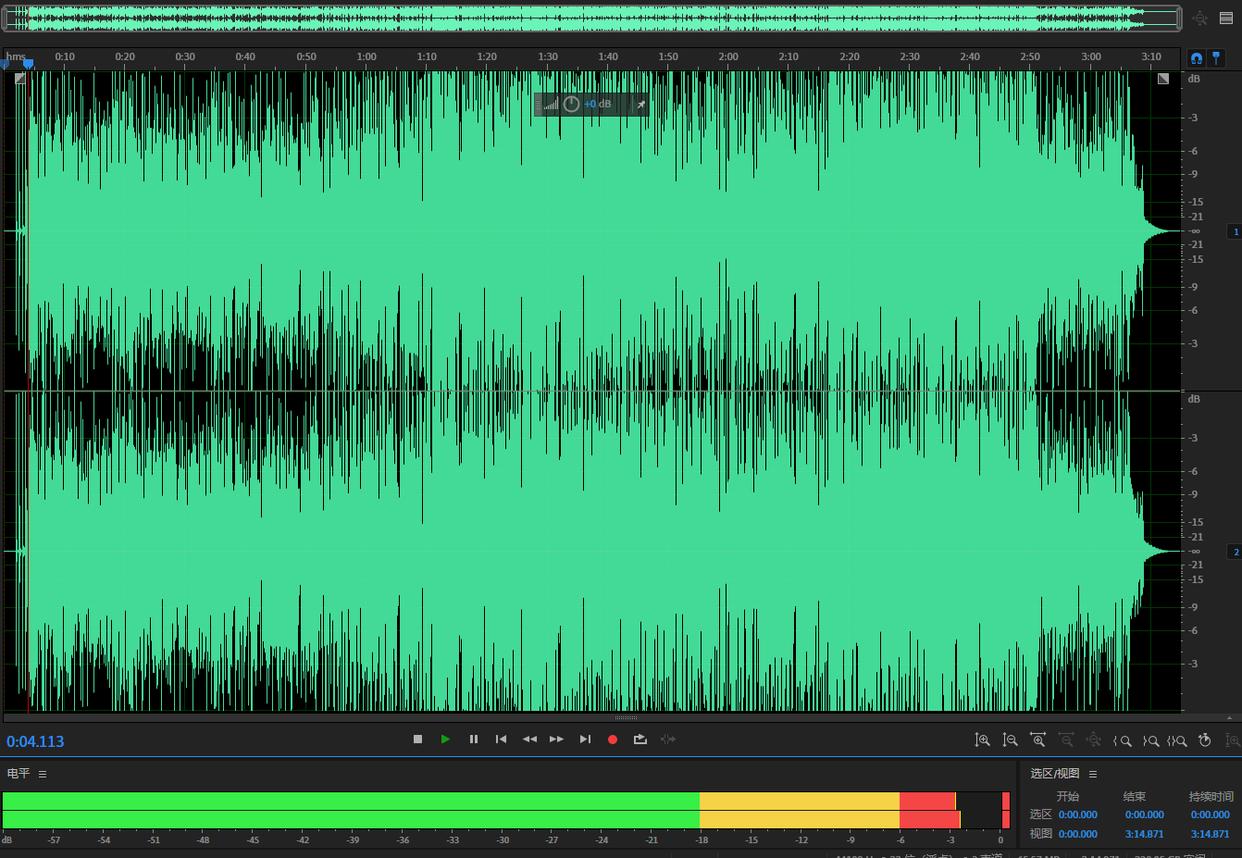This screenshot has width=1242, height=858.
Task: Open the 选区/视图 panel menu
Action: pos(1093,774)
